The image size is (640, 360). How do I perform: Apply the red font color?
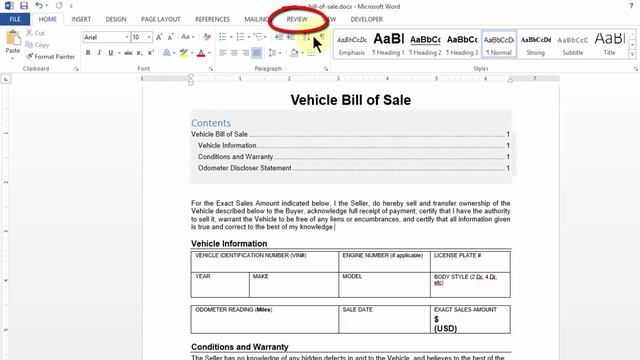tap(201, 53)
